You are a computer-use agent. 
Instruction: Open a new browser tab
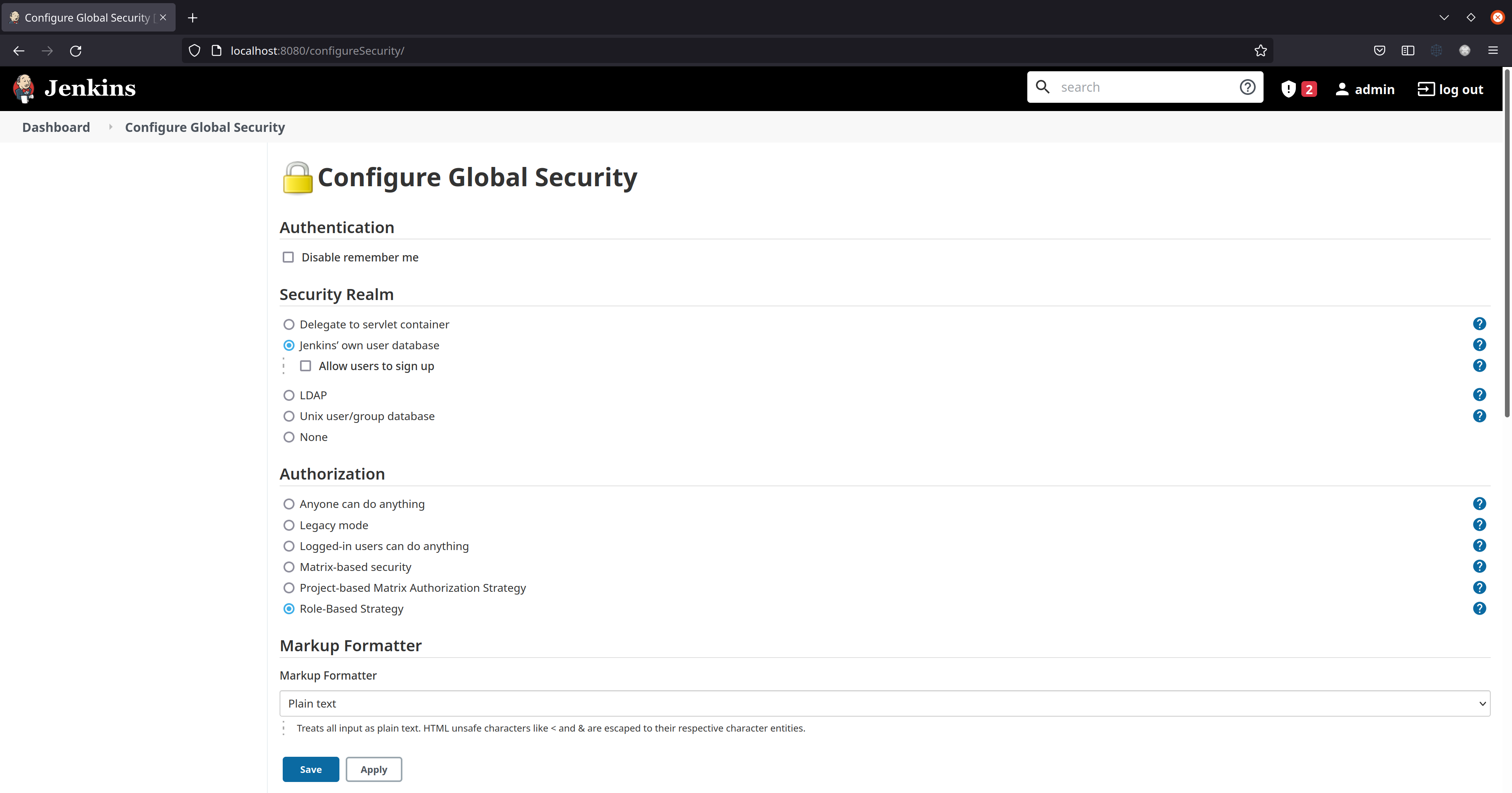point(193,18)
